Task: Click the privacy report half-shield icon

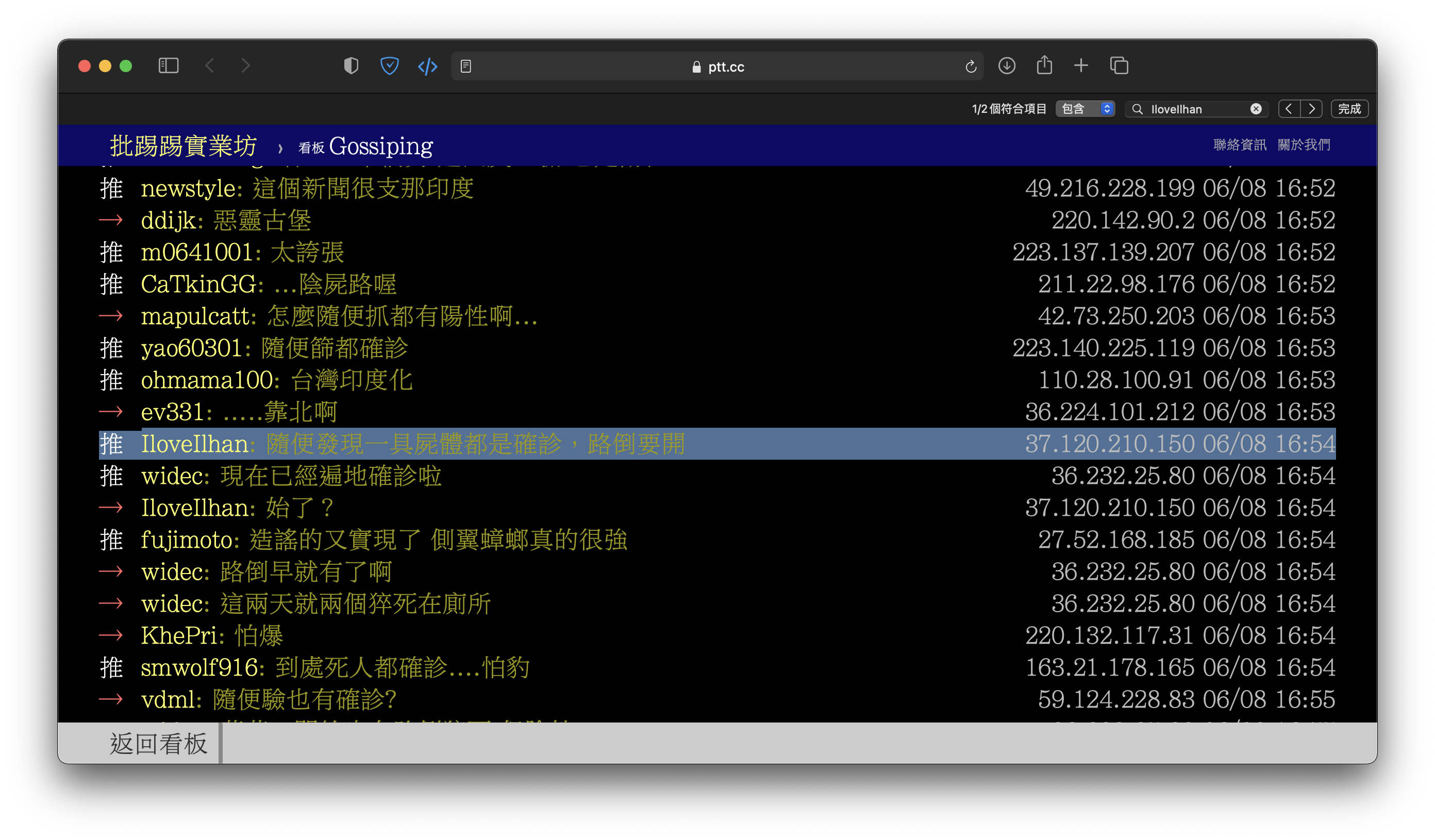Action: tap(351, 66)
